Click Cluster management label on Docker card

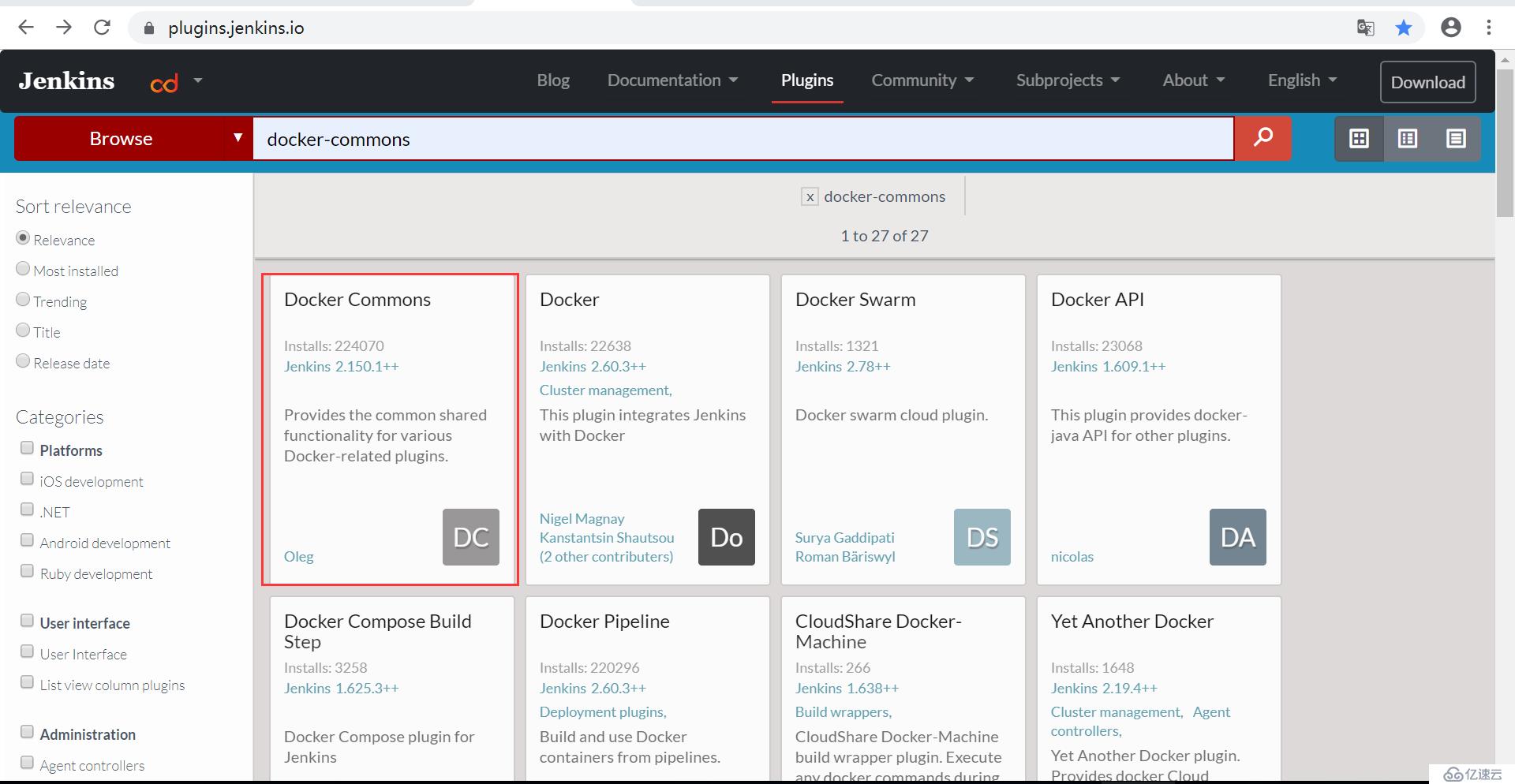[605, 390]
